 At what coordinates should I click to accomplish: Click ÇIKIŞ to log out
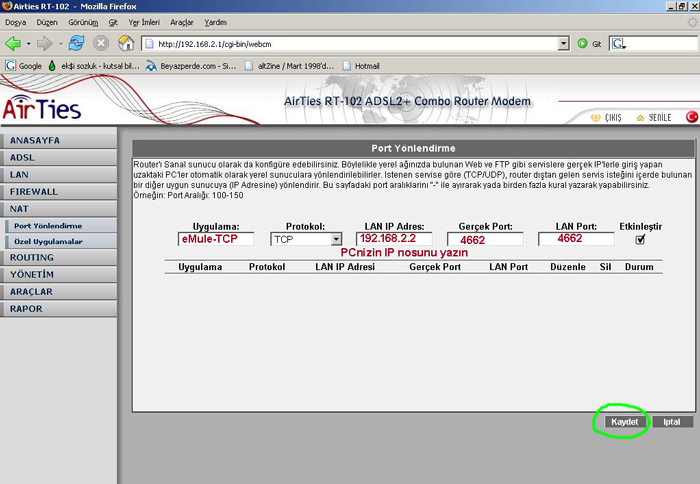click(x=606, y=117)
